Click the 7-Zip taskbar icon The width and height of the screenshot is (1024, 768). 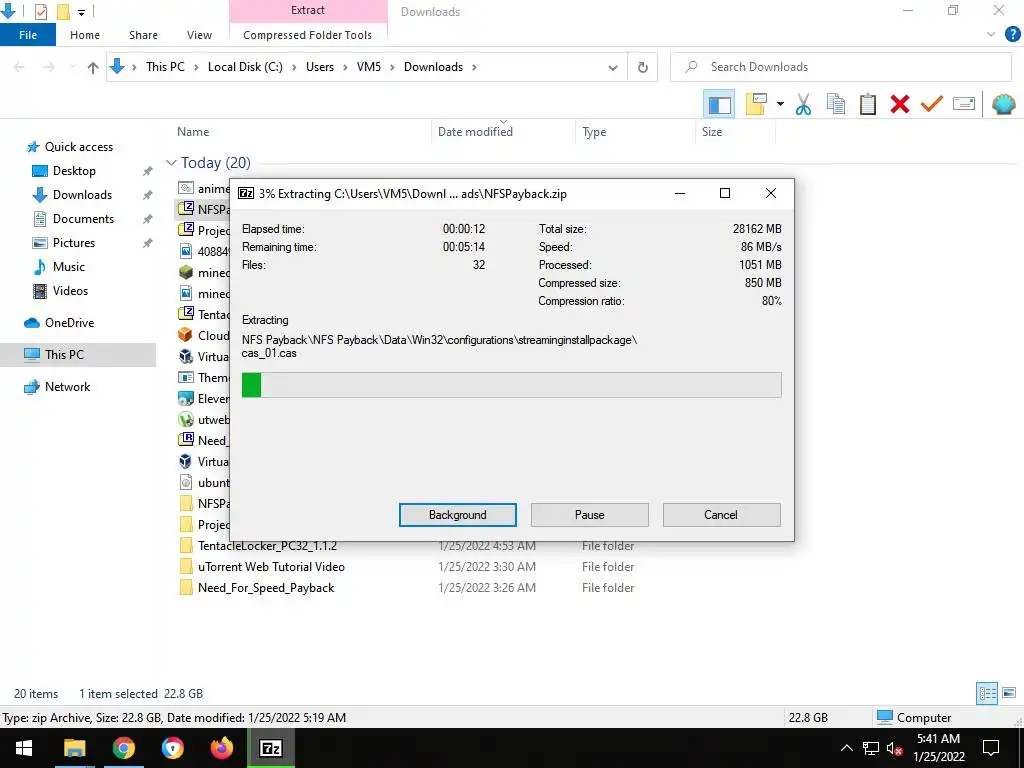pos(271,748)
